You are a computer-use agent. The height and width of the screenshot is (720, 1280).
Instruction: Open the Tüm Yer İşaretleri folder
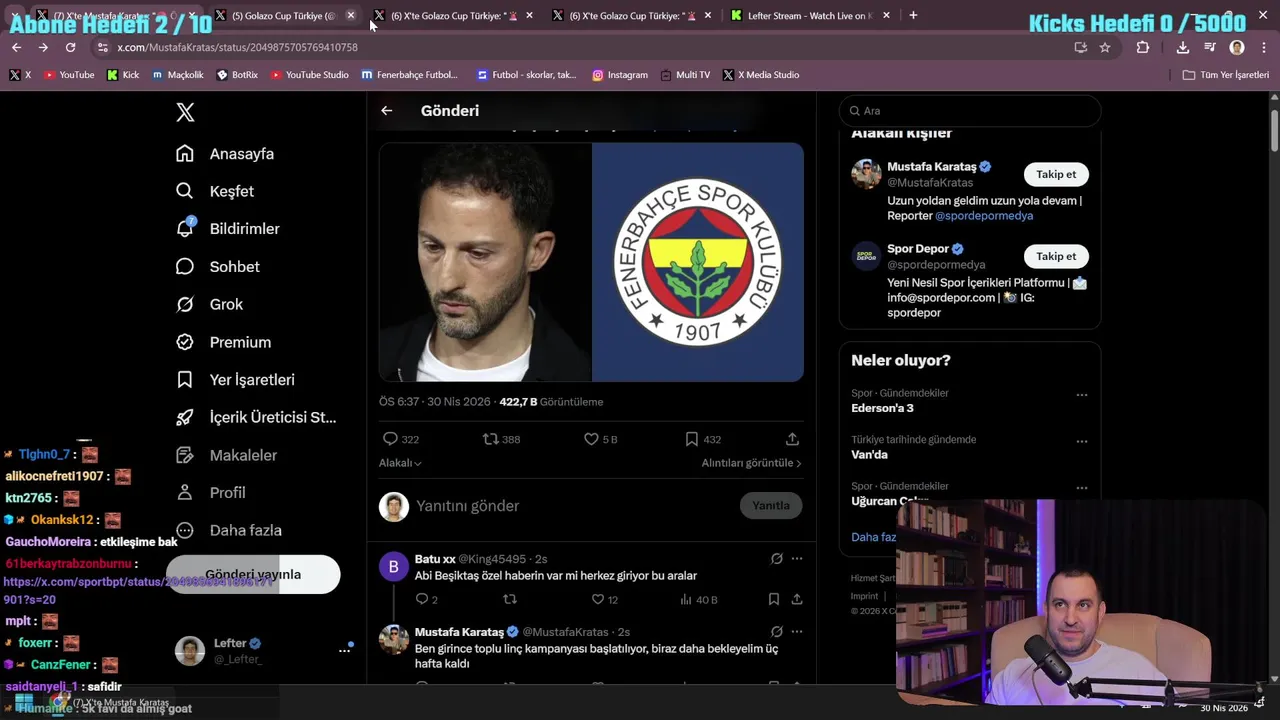(x=1226, y=75)
